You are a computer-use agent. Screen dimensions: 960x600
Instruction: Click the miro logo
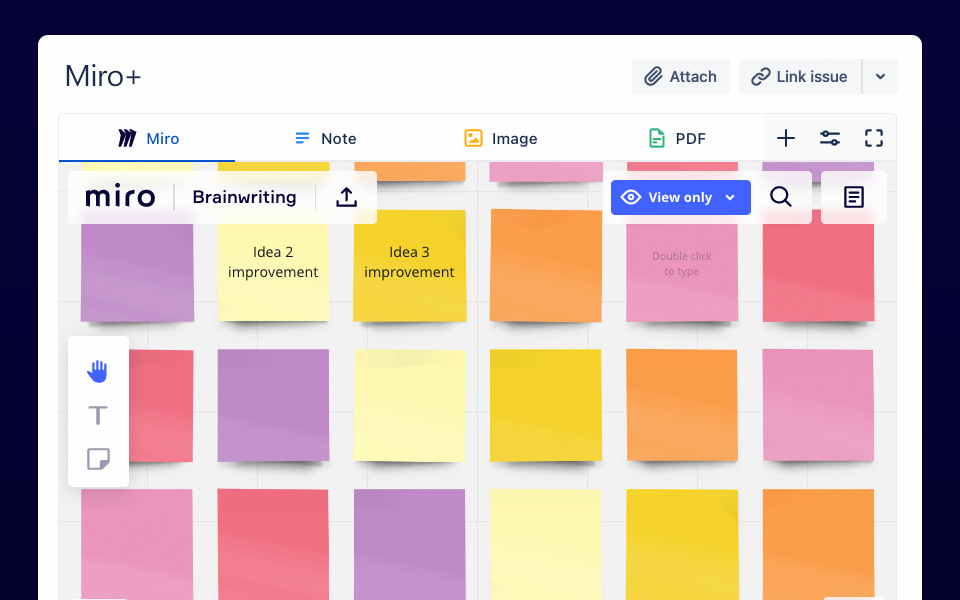(120, 196)
